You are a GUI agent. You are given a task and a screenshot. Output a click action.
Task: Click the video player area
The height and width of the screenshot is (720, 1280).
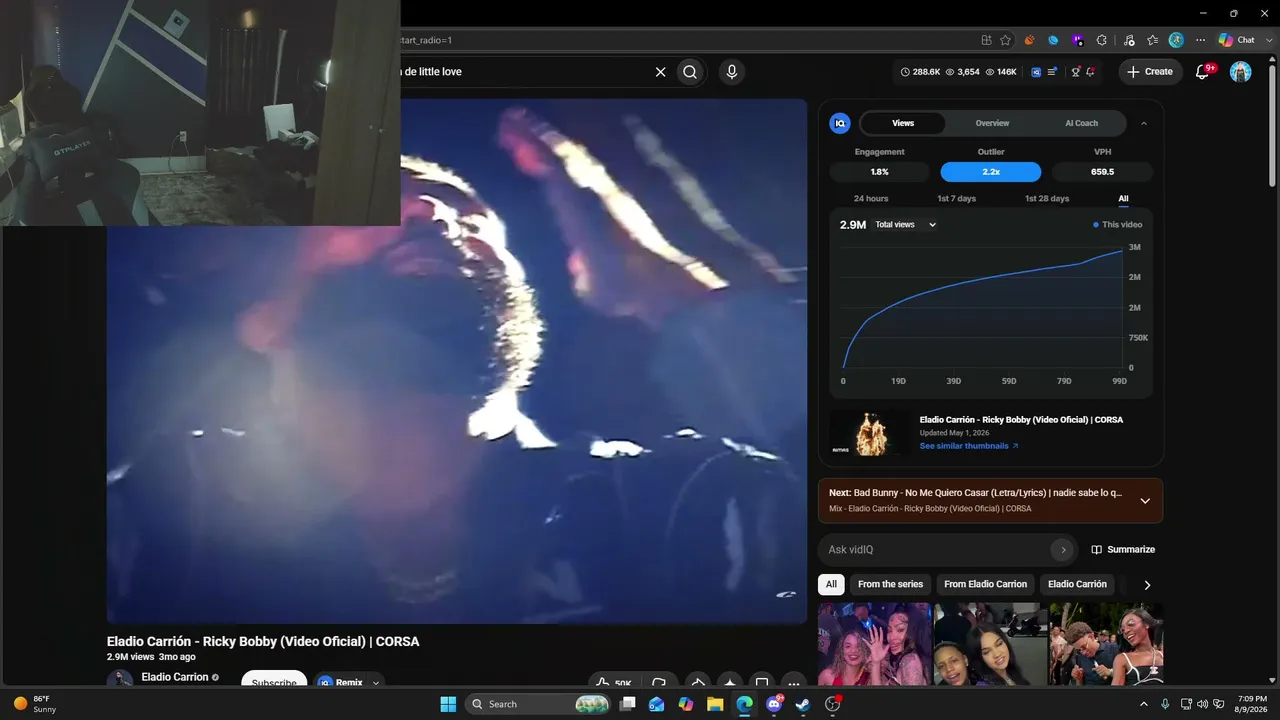pyautogui.click(x=457, y=361)
